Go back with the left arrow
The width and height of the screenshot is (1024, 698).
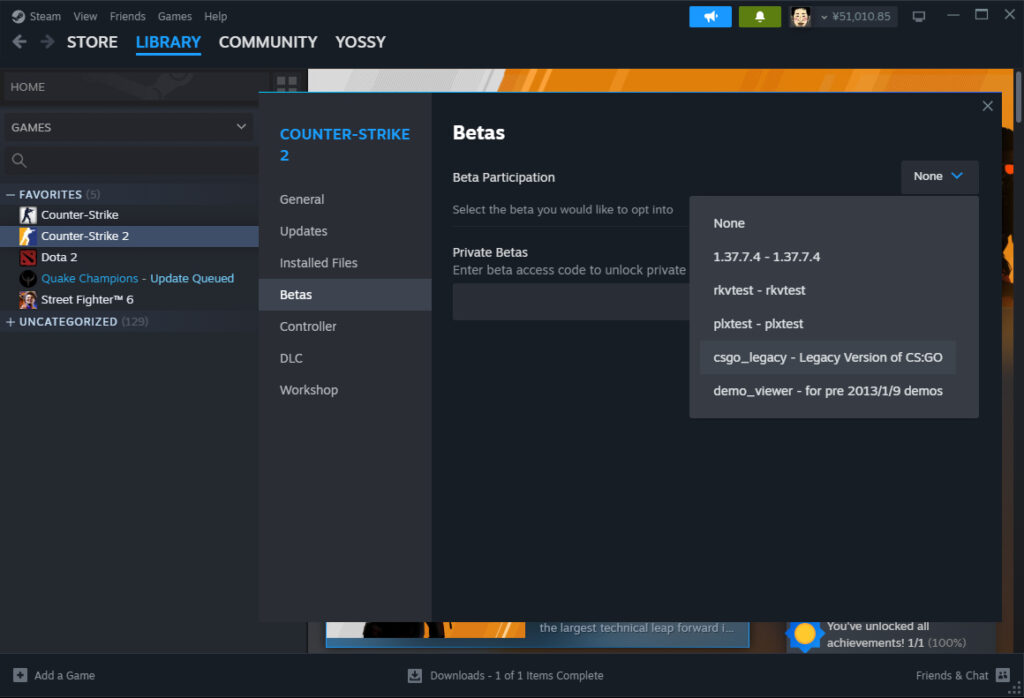(x=20, y=42)
